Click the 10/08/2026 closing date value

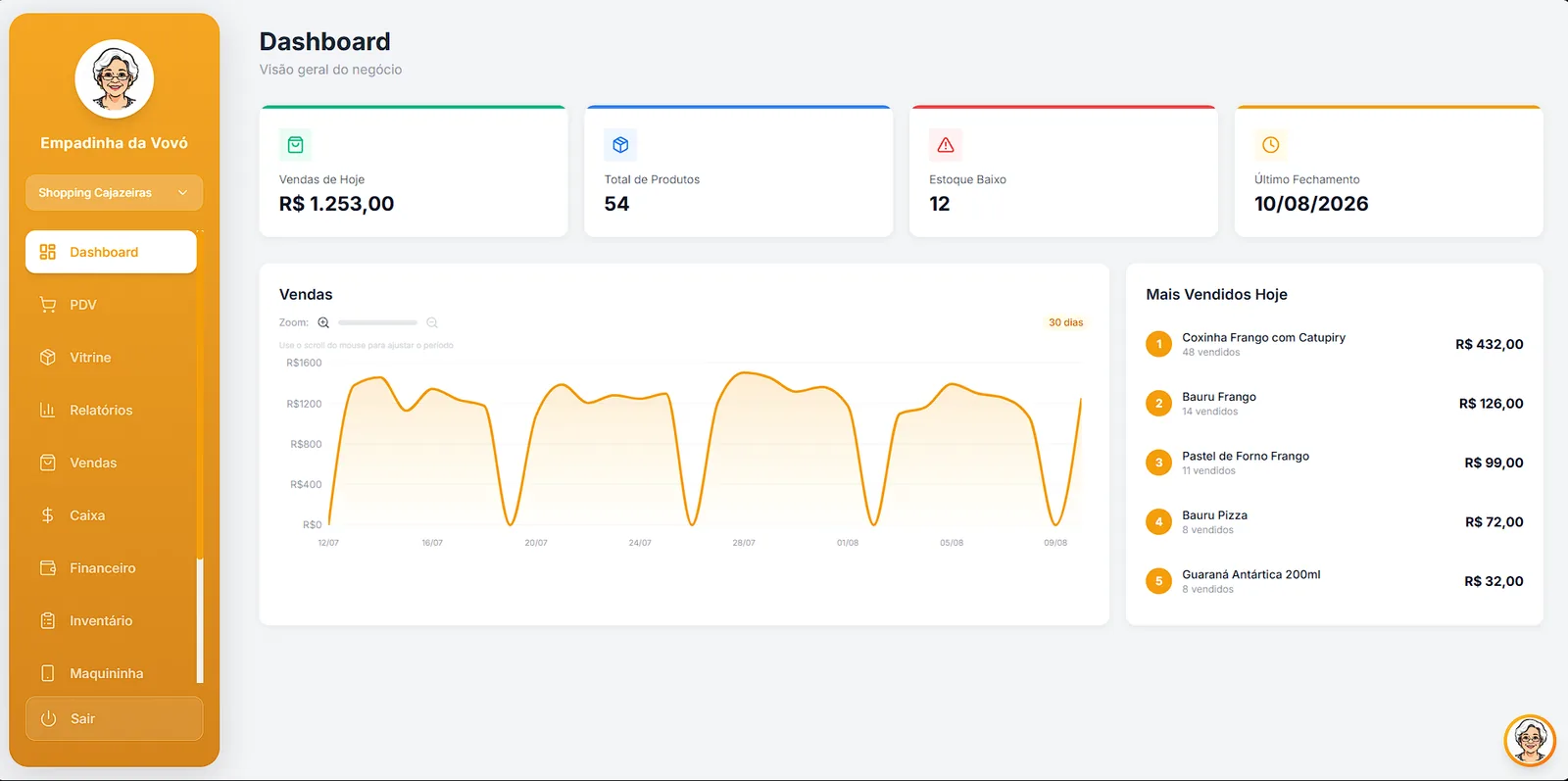point(1312,204)
